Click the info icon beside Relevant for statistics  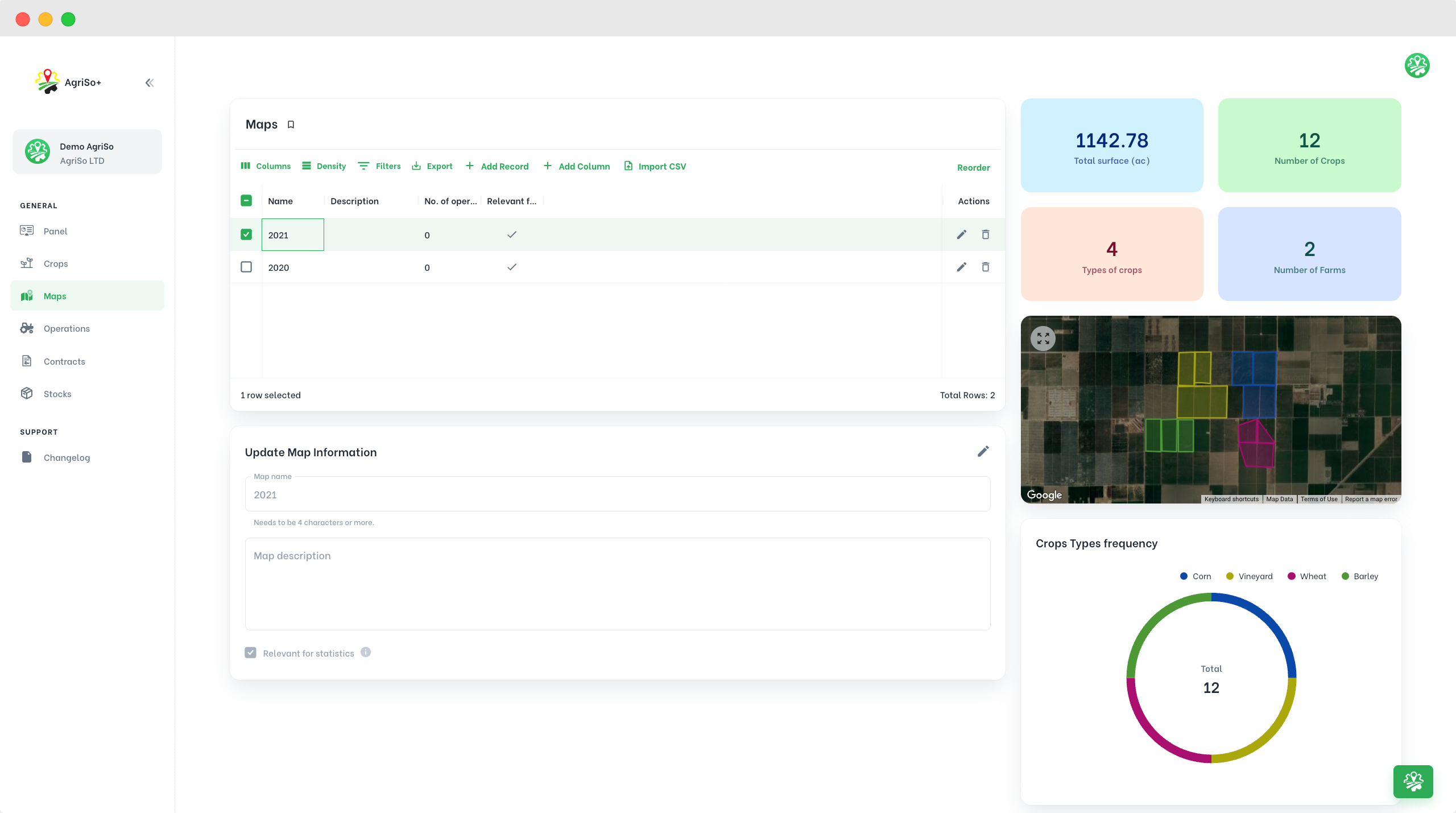tap(366, 653)
